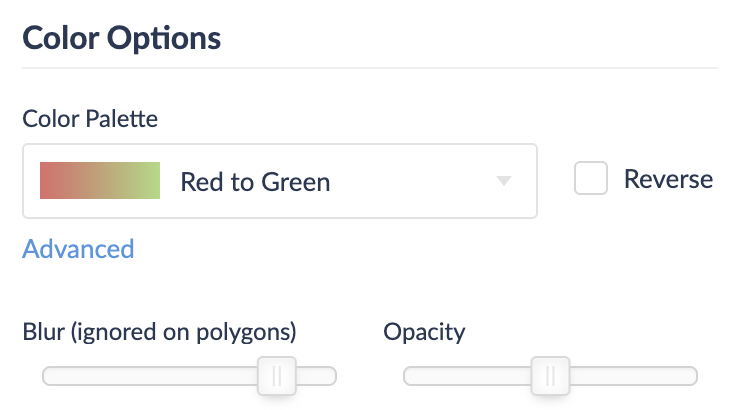The height and width of the screenshot is (410, 742).
Task: Click the Opacity slider handle
Action: click(549, 376)
